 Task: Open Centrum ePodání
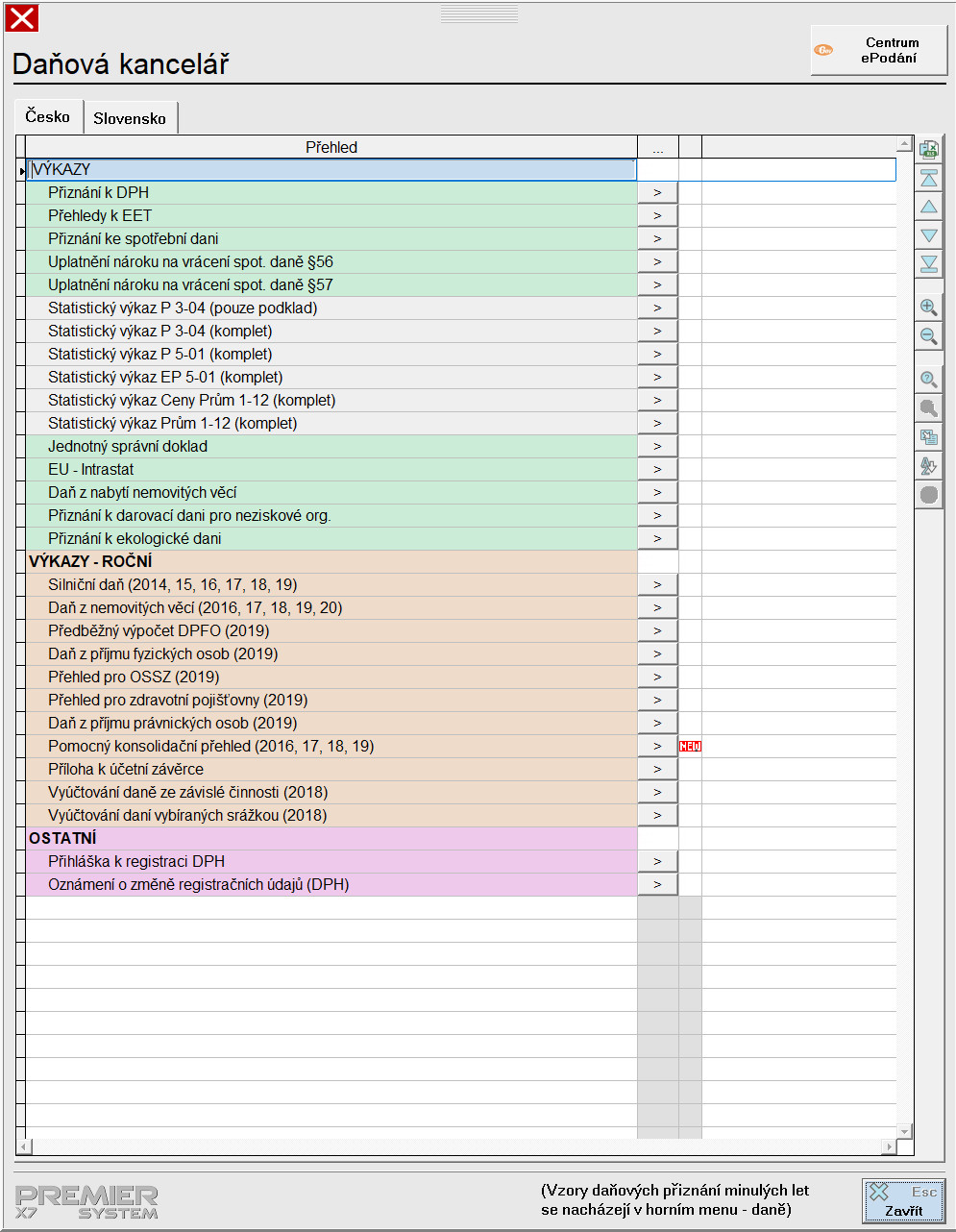(878, 50)
